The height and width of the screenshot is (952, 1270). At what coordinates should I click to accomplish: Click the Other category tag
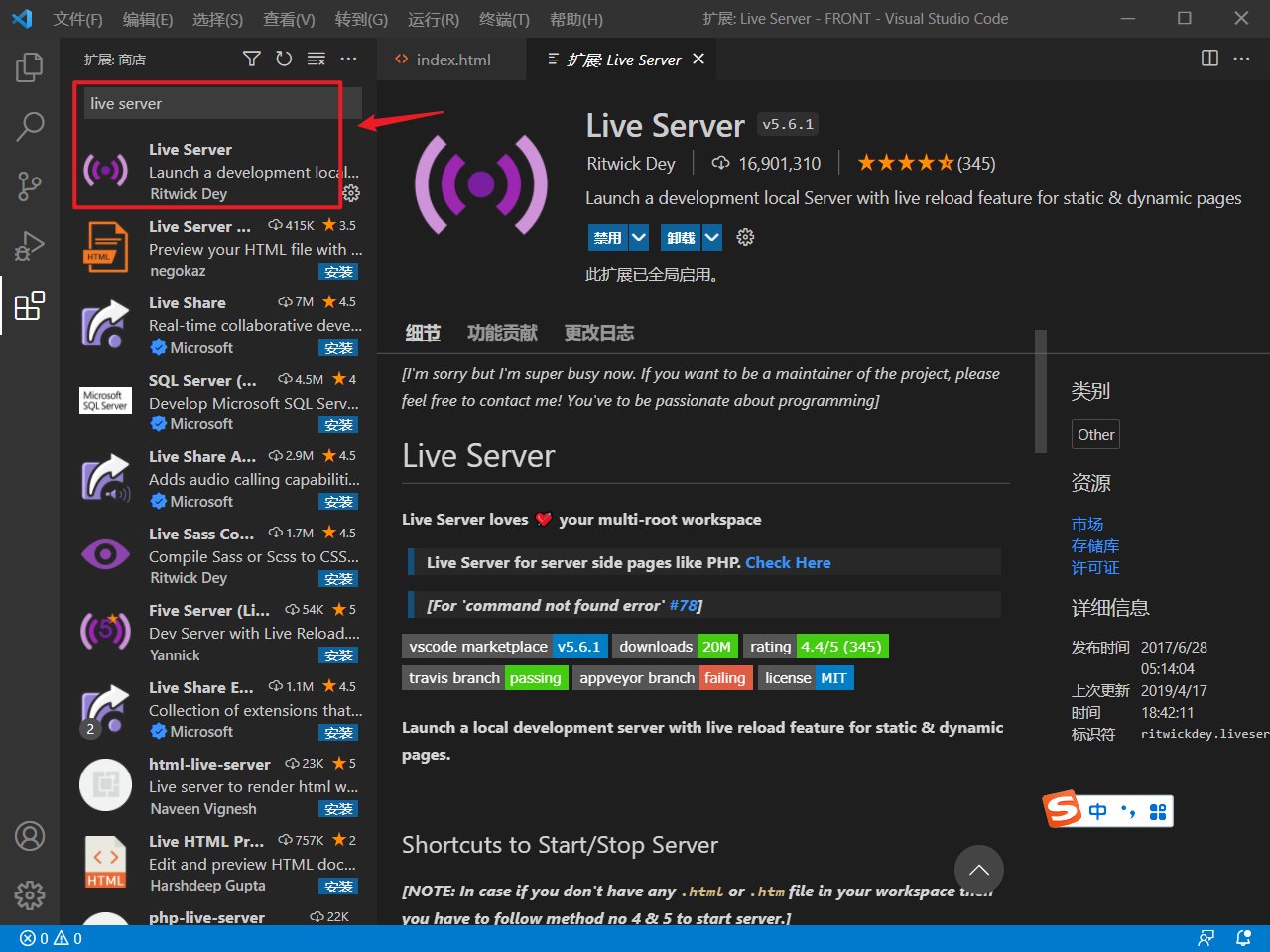coord(1096,434)
